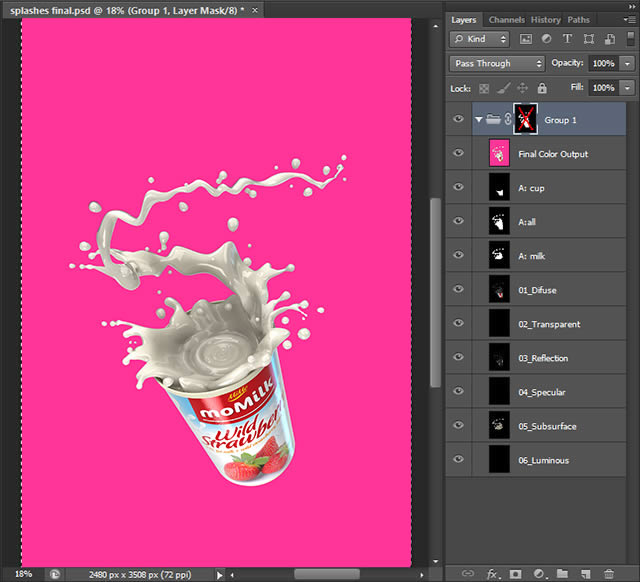Select the Final Color Output layer thumbnail
The width and height of the screenshot is (640, 582).
[499, 153]
